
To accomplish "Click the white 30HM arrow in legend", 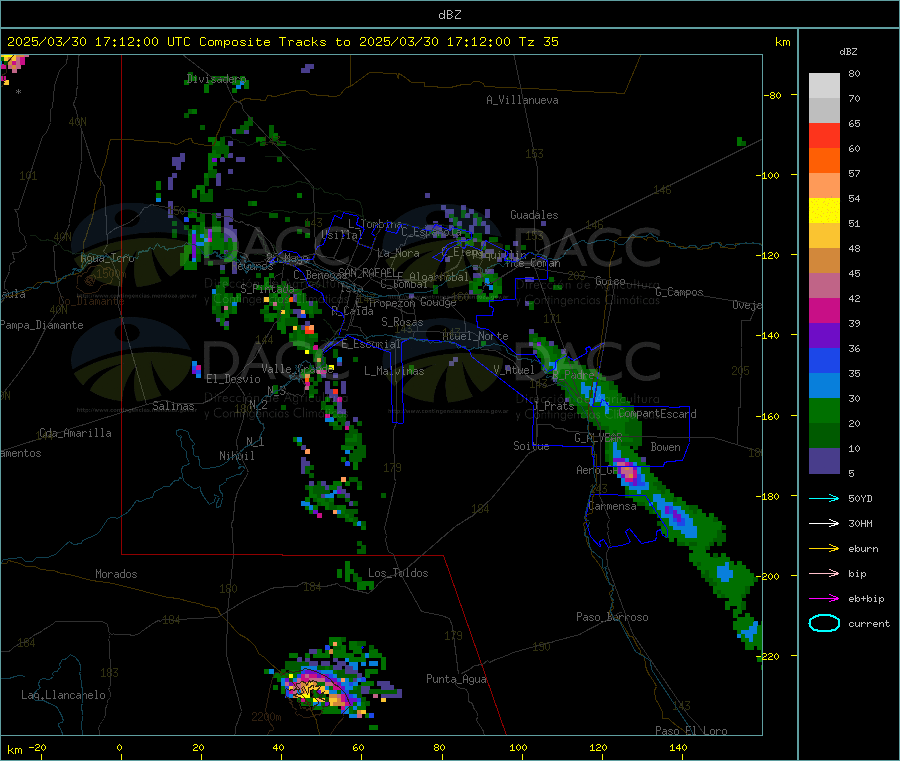I will click(824, 523).
